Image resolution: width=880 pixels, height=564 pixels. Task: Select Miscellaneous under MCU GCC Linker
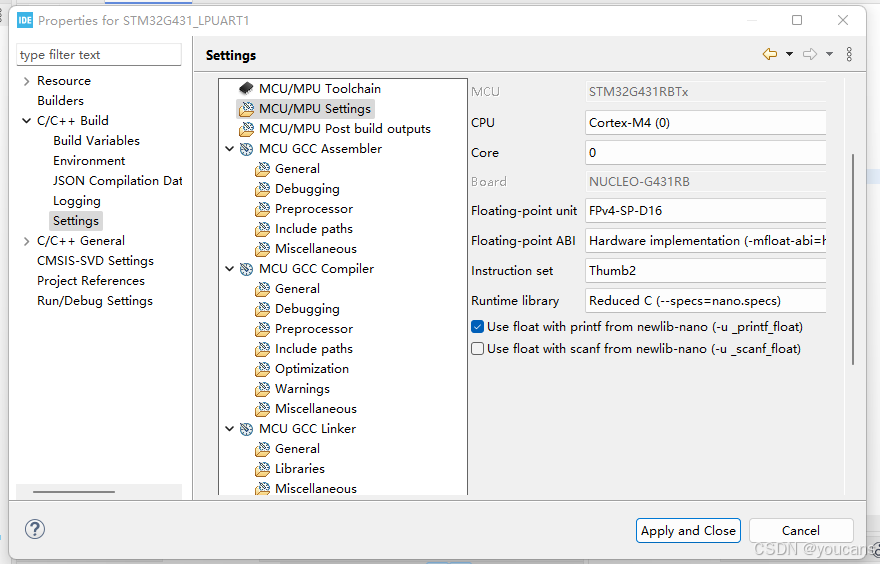315,489
